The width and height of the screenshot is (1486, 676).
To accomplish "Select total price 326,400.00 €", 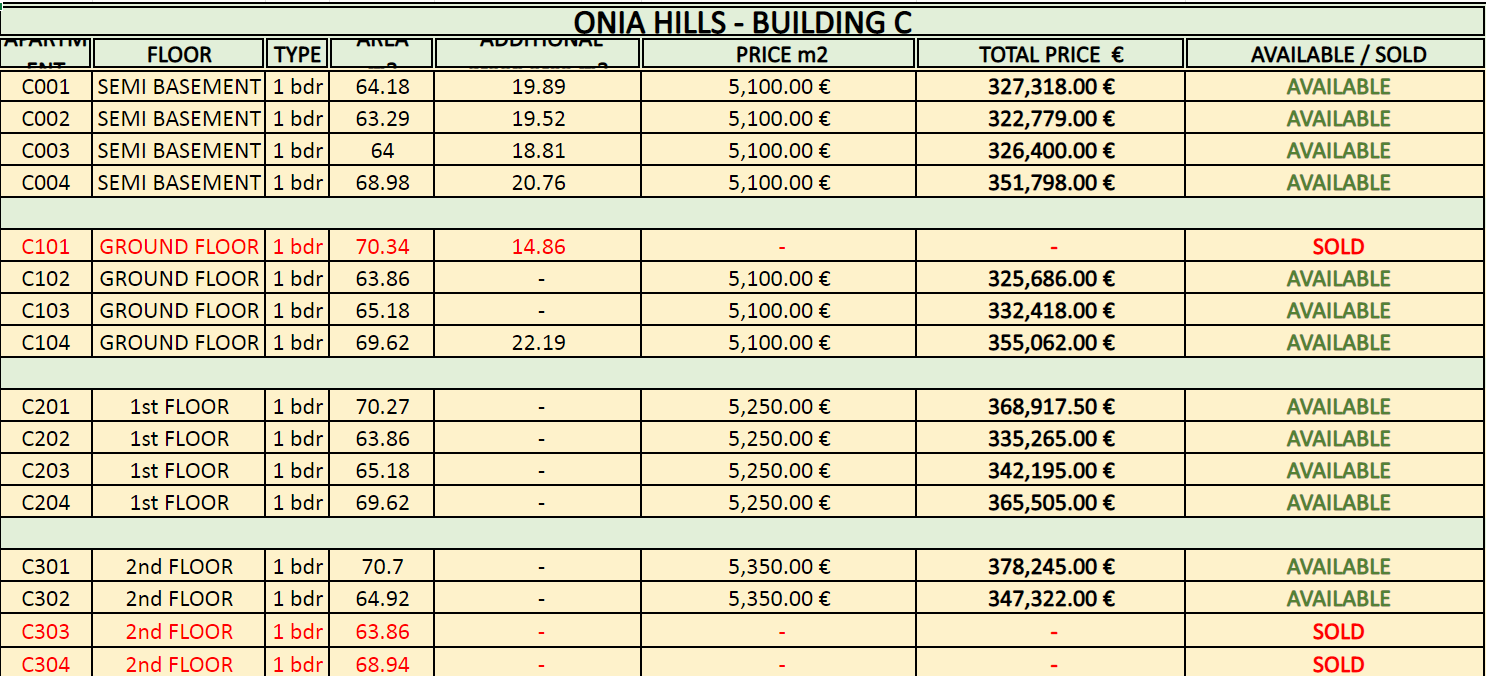I will click(x=1051, y=151).
